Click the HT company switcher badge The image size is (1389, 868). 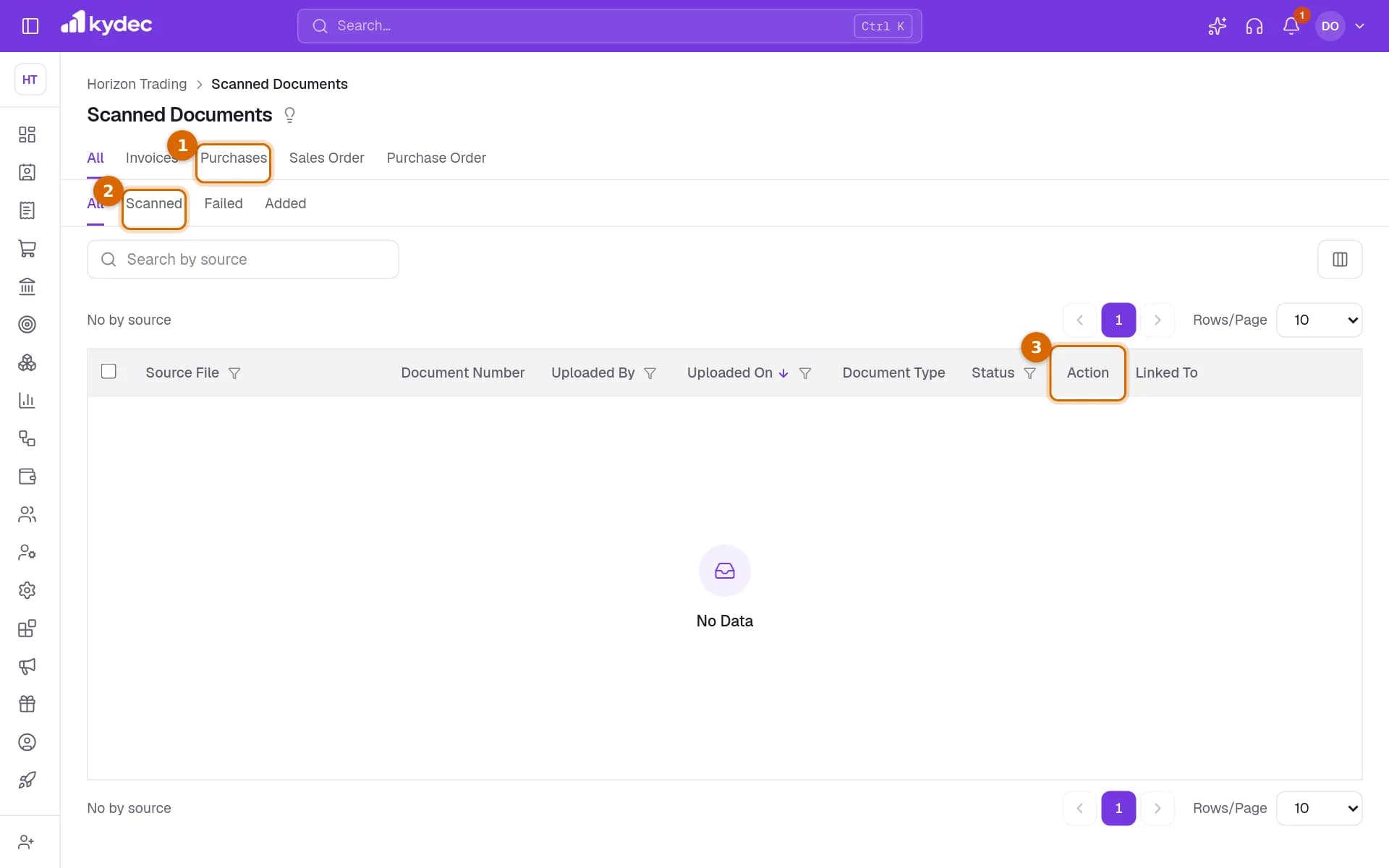(30, 80)
